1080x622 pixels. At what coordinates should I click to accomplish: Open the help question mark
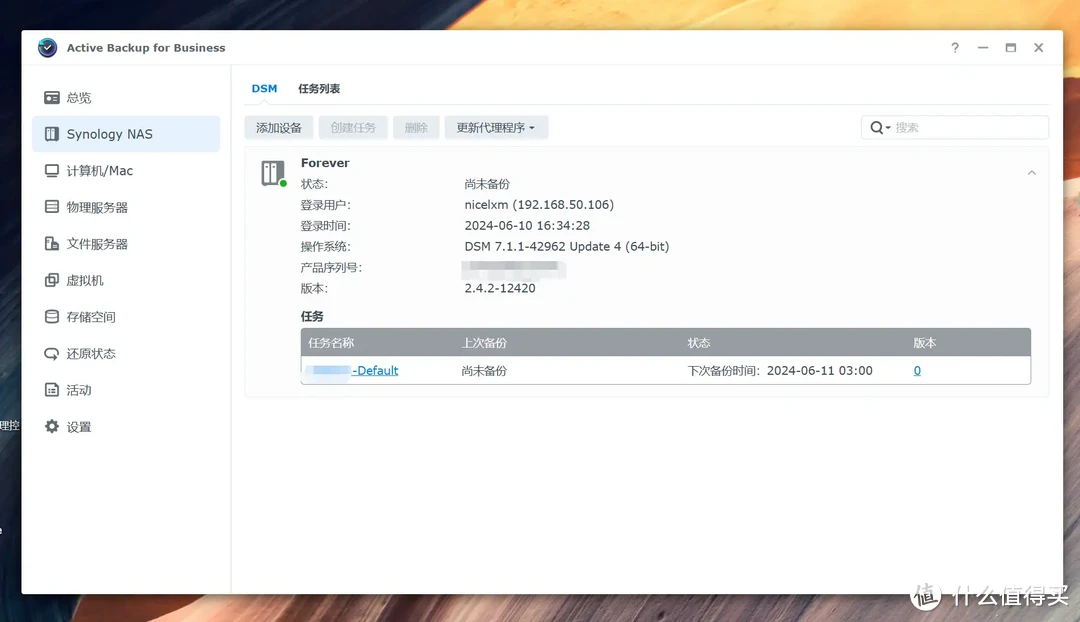(x=954, y=47)
